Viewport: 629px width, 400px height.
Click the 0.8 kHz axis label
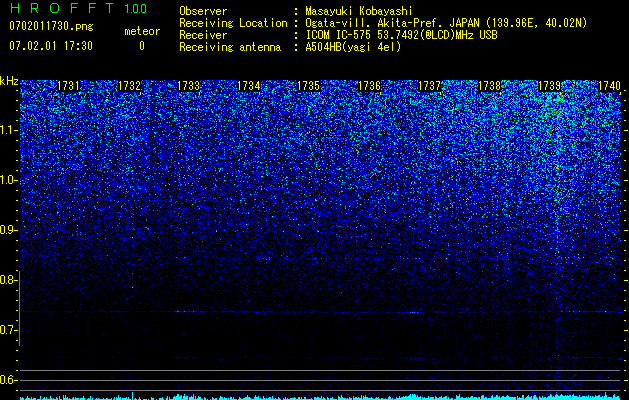click(x=9, y=280)
